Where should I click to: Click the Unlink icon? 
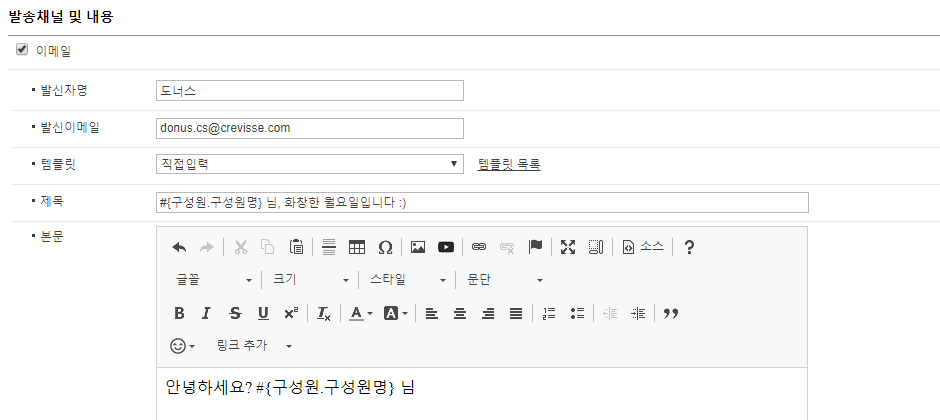[507, 247]
